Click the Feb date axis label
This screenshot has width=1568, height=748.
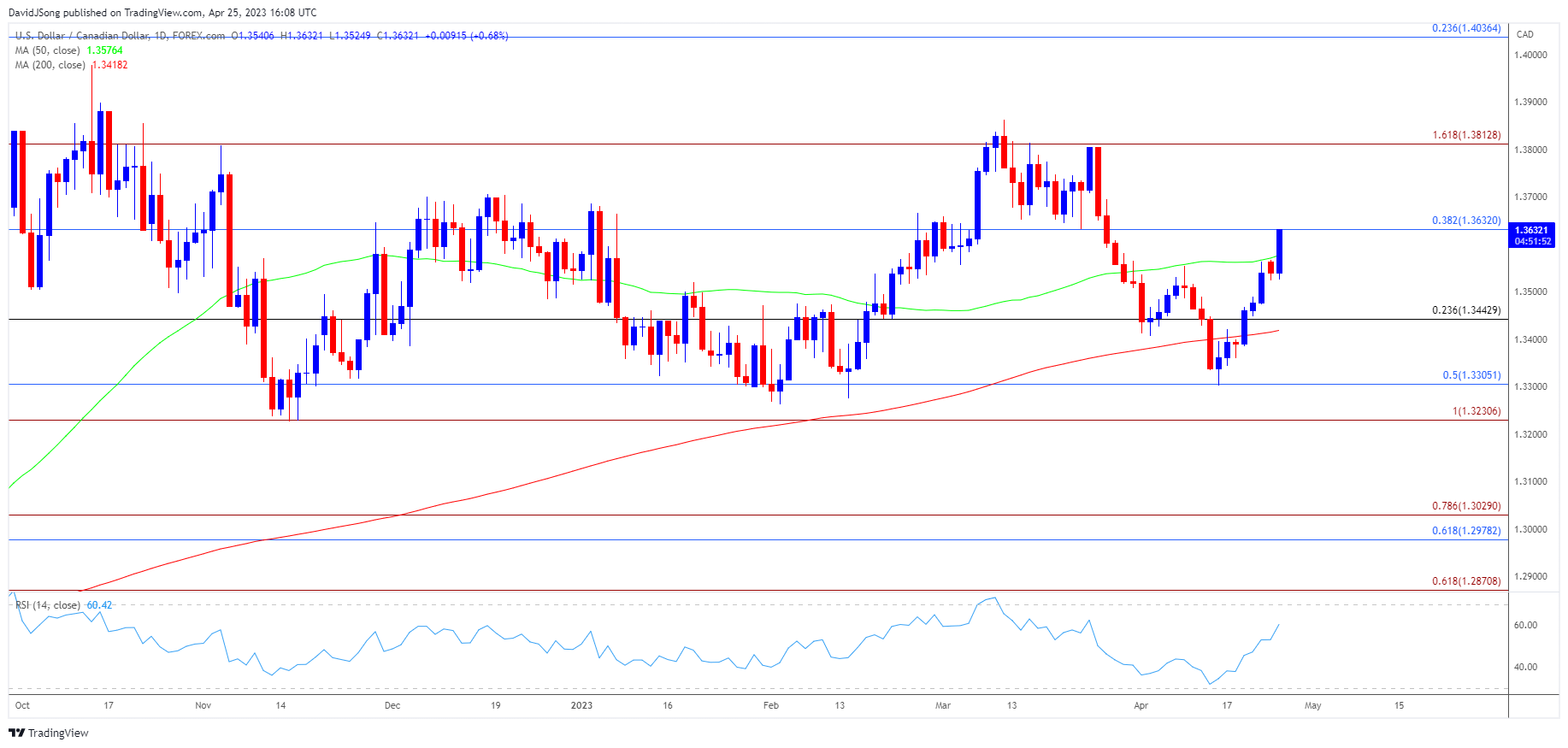(x=771, y=705)
